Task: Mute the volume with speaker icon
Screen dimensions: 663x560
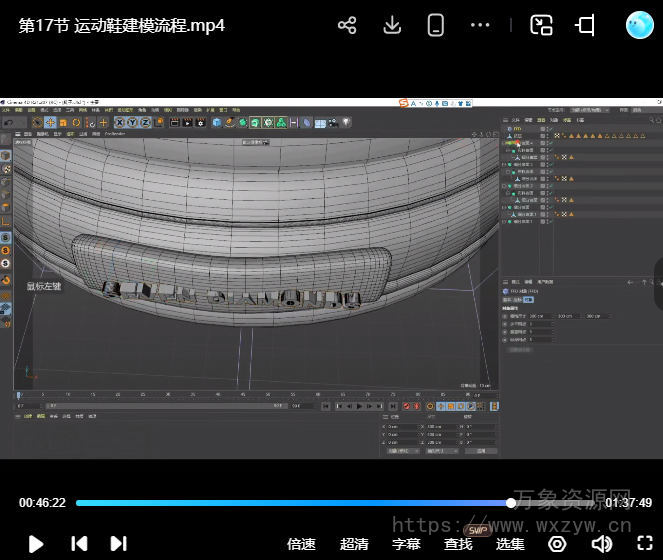Action: click(x=601, y=544)
